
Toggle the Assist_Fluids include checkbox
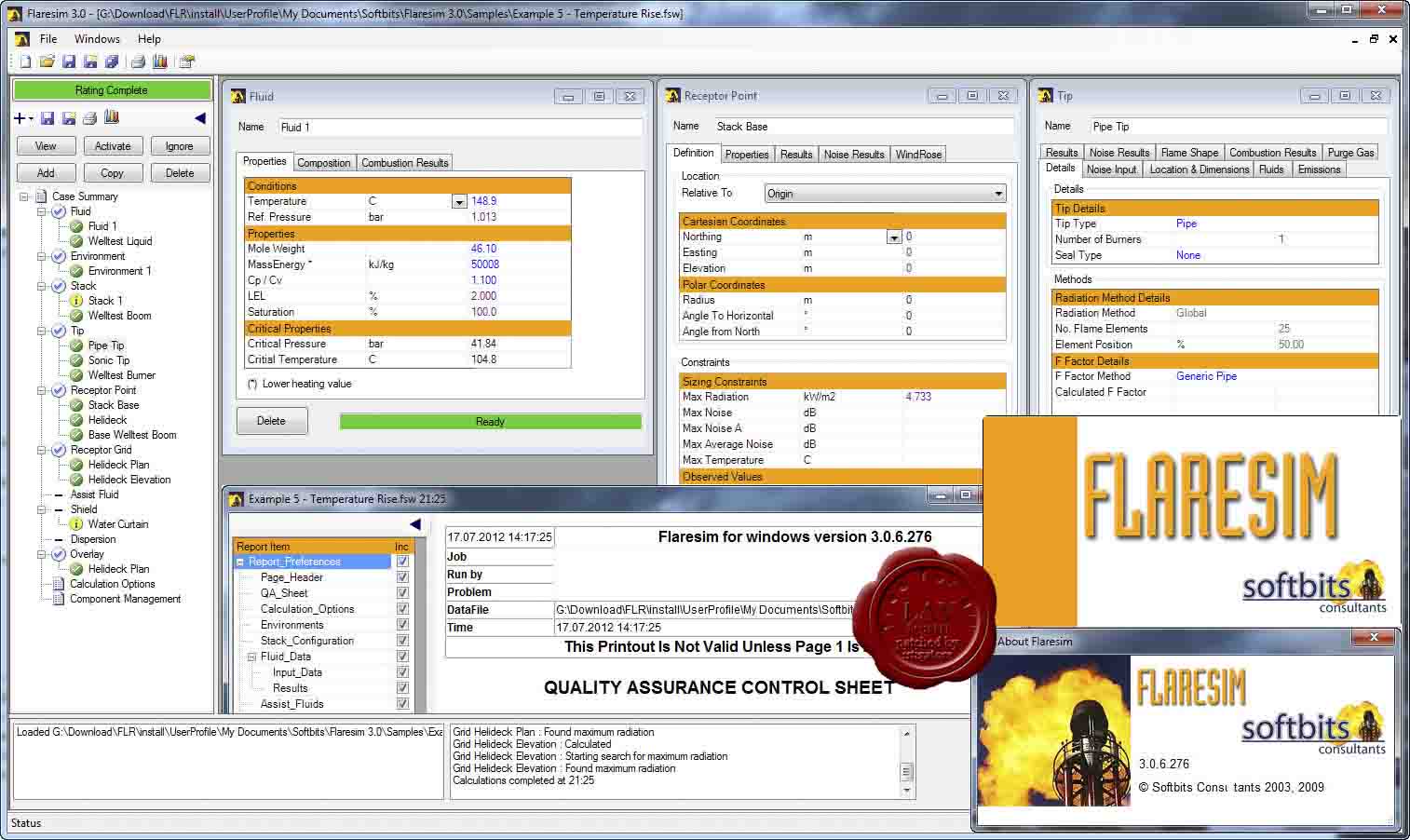coord(402,704)
